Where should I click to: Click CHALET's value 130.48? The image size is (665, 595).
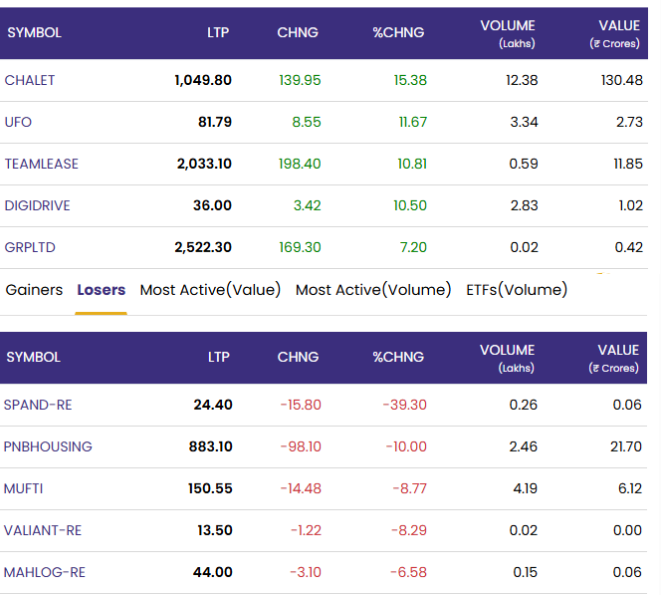(x=622, y=80)
